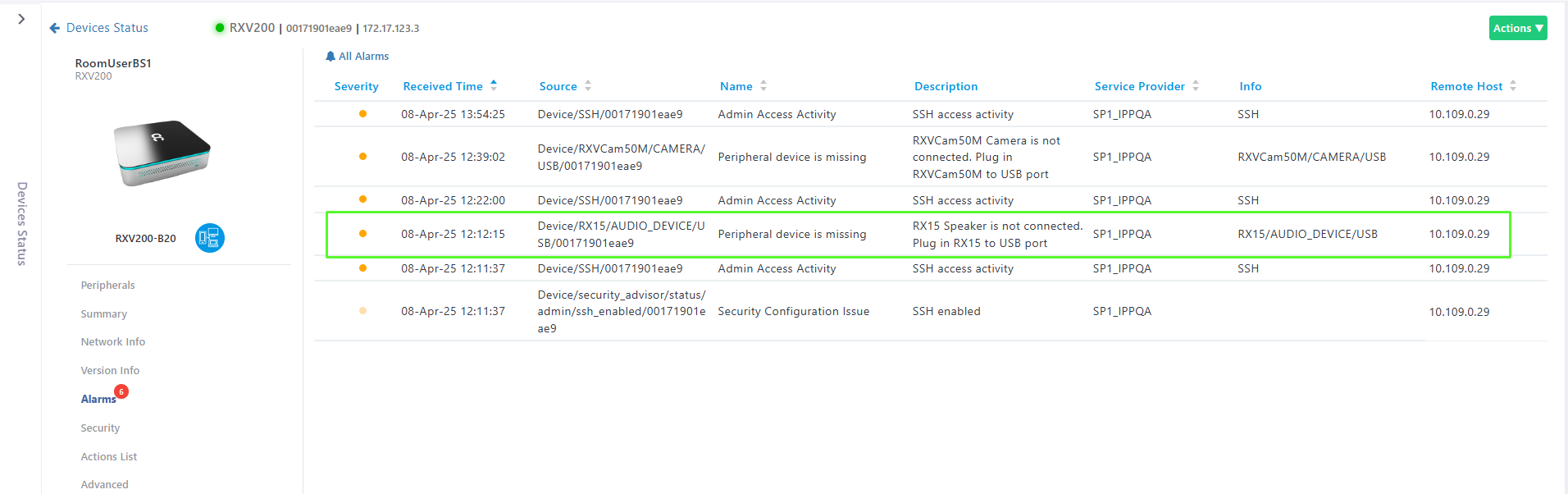1568x494 pixels.
Task: Click the All Alarms bell icon
Action: 330,56
